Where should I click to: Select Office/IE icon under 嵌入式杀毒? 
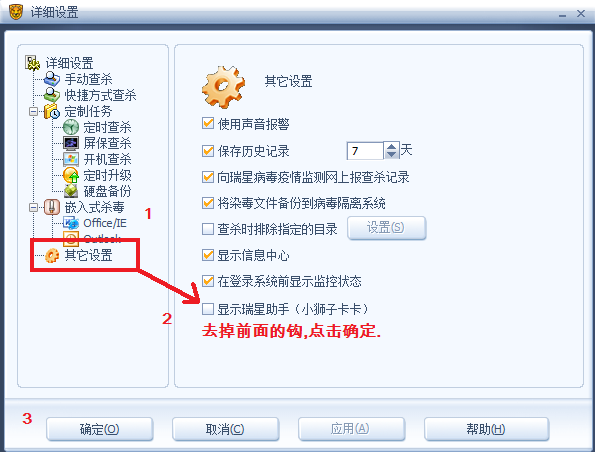point(71,223)
